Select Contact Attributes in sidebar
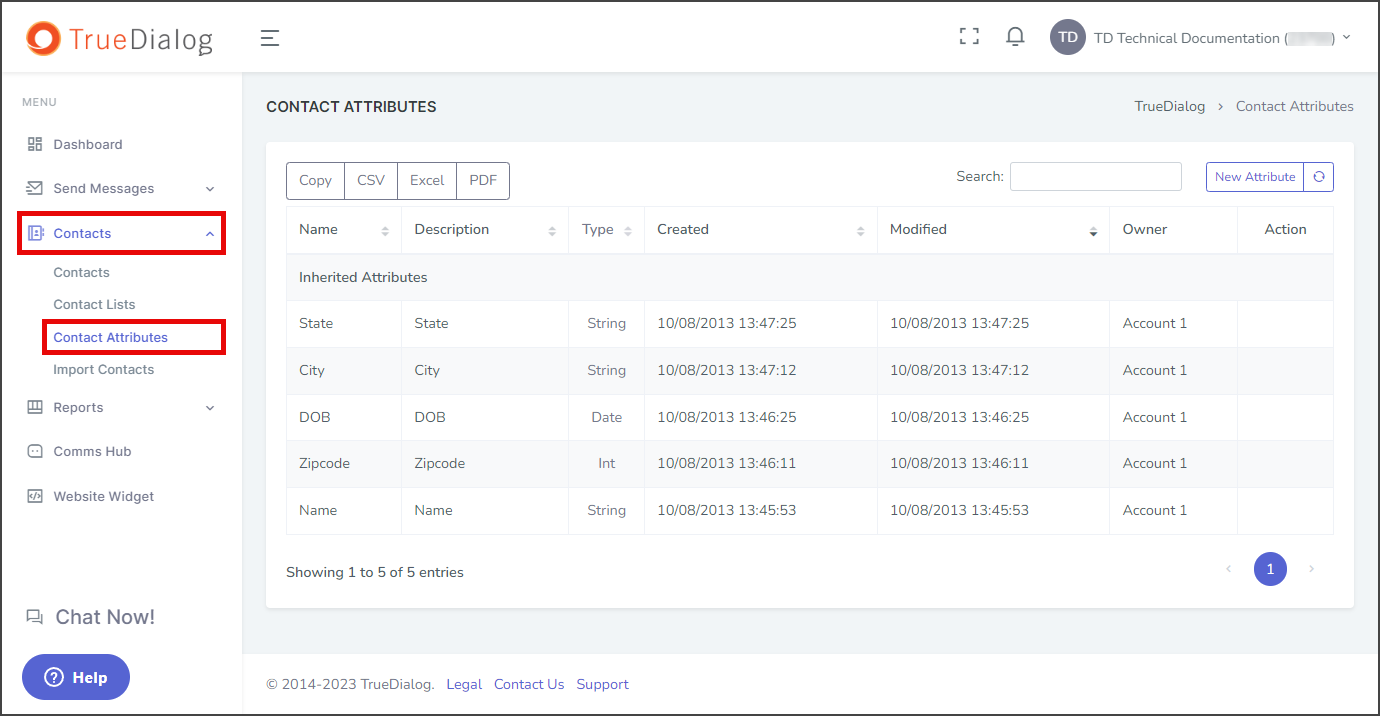Screen dimensions: 1380x716 (x=110, y=337)
